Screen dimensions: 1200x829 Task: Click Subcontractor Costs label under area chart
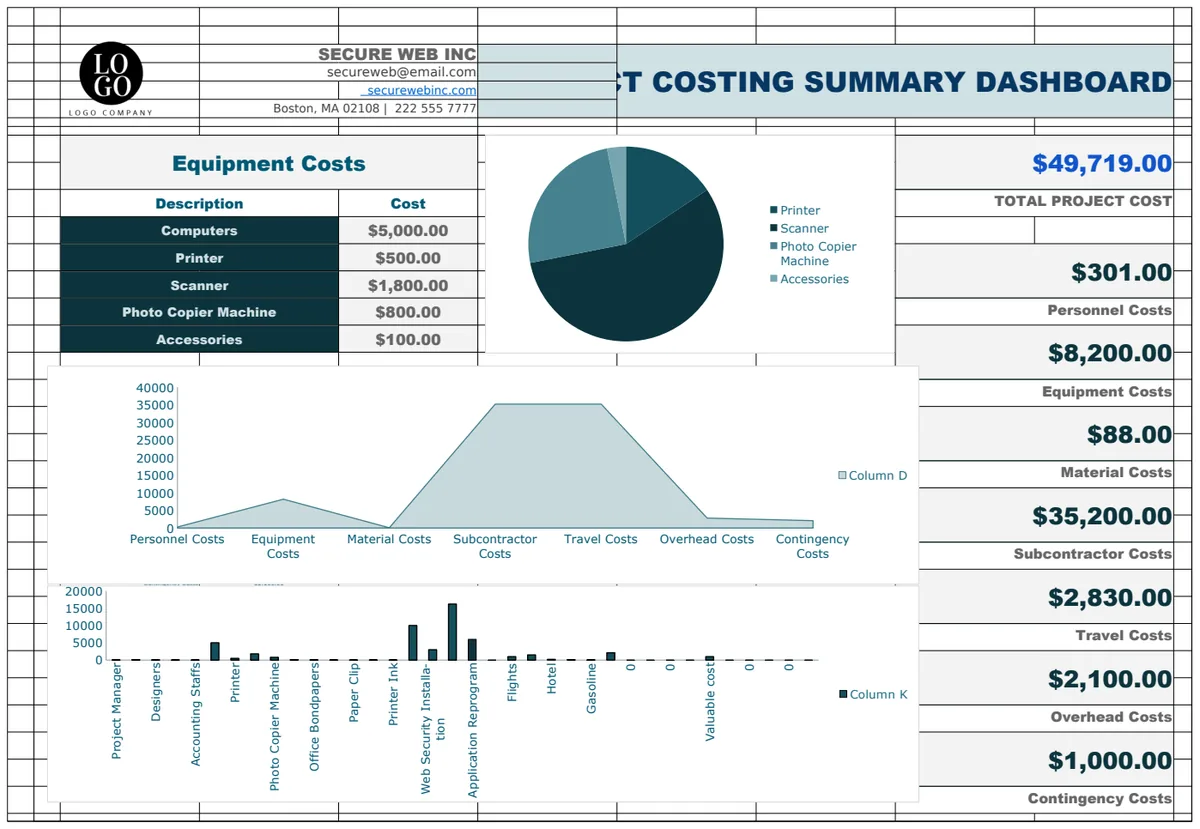(495, 546)
